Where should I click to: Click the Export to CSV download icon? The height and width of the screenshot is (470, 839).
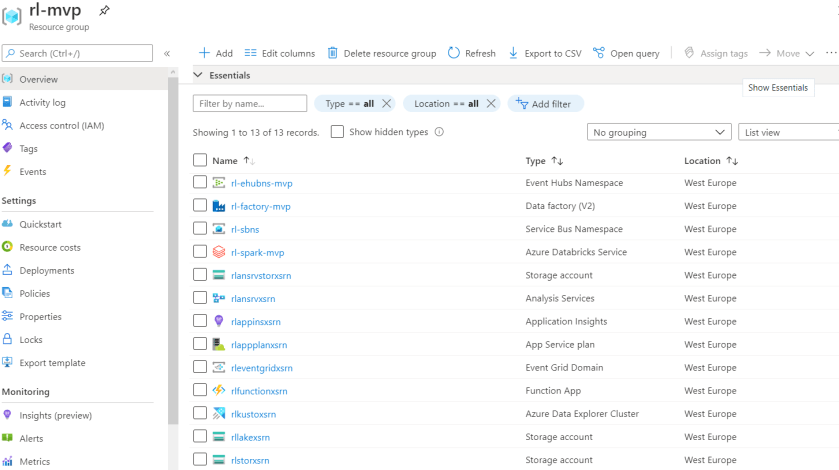tap(514, 53)
